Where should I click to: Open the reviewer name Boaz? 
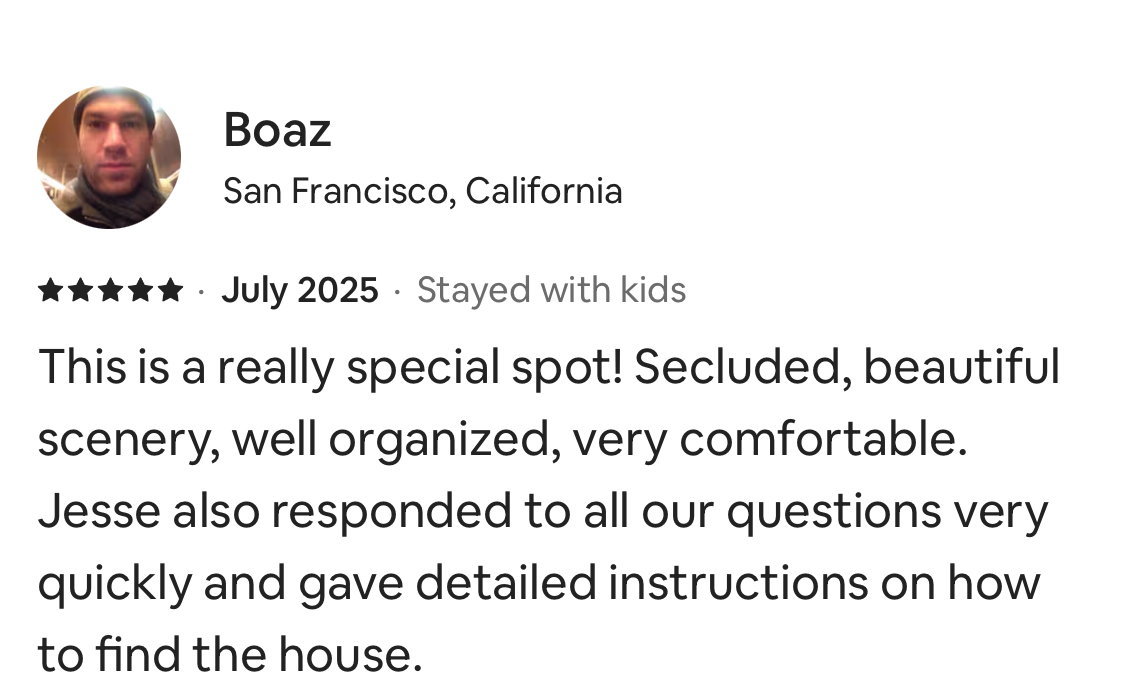point(277,130)
